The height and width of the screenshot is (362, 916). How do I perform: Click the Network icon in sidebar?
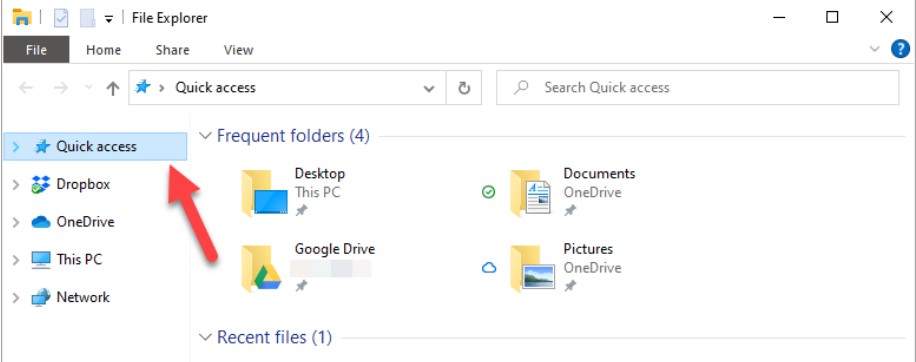pyautogui.click(x=41, y=297)
